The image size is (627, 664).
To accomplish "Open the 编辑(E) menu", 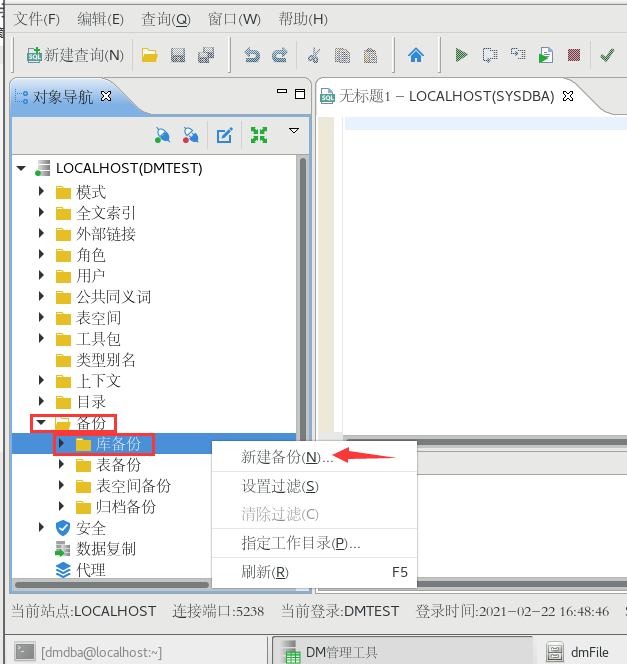I will pyautogui.click(x=100, y=19).
